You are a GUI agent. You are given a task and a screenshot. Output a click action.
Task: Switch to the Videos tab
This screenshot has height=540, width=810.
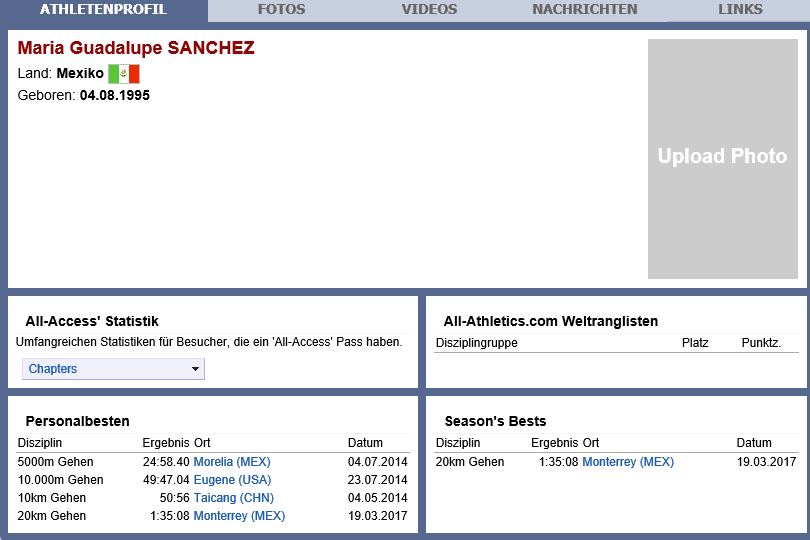click(x=429, y=9)
